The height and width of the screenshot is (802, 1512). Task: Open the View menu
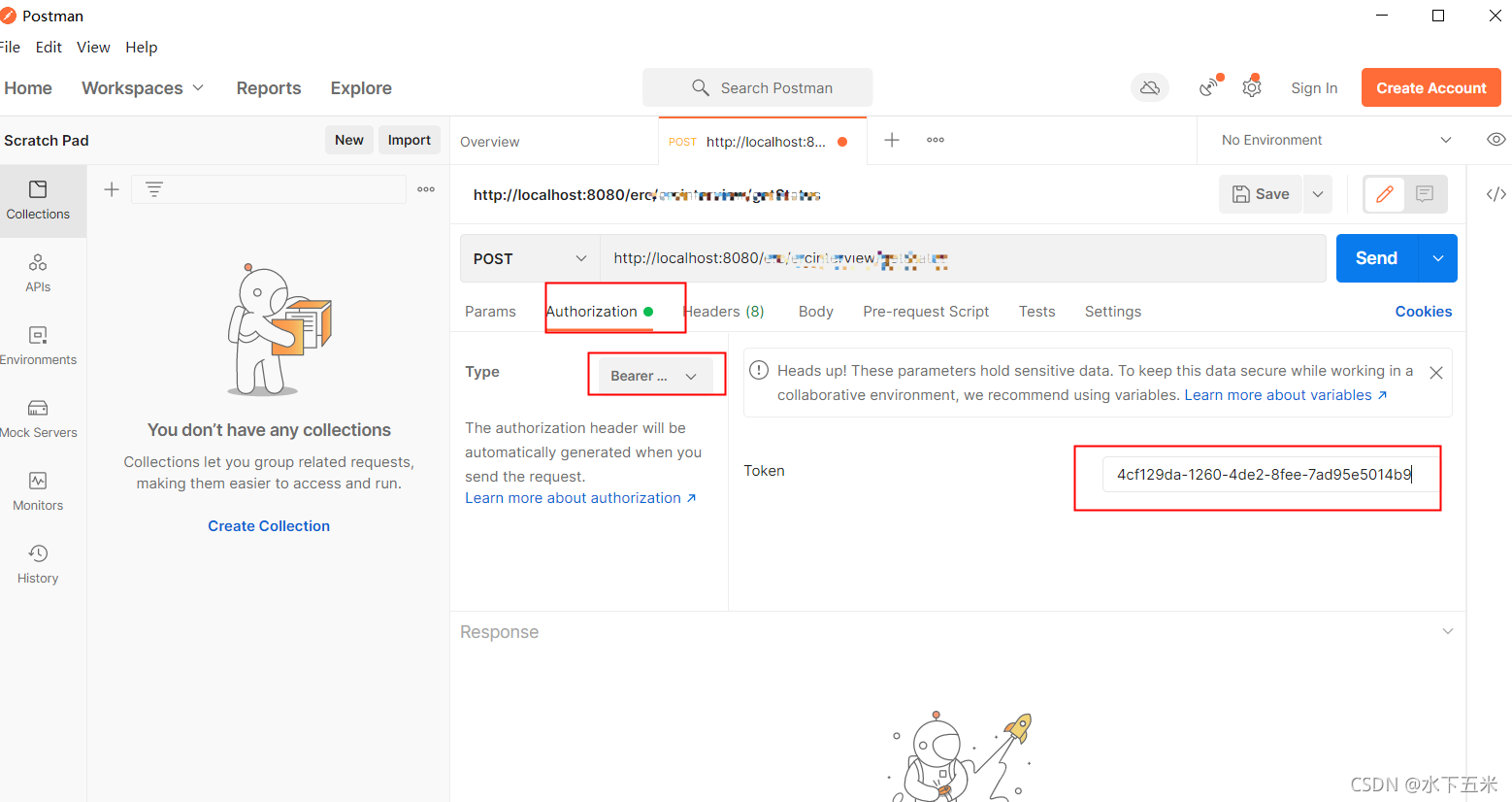coord(93,47)
